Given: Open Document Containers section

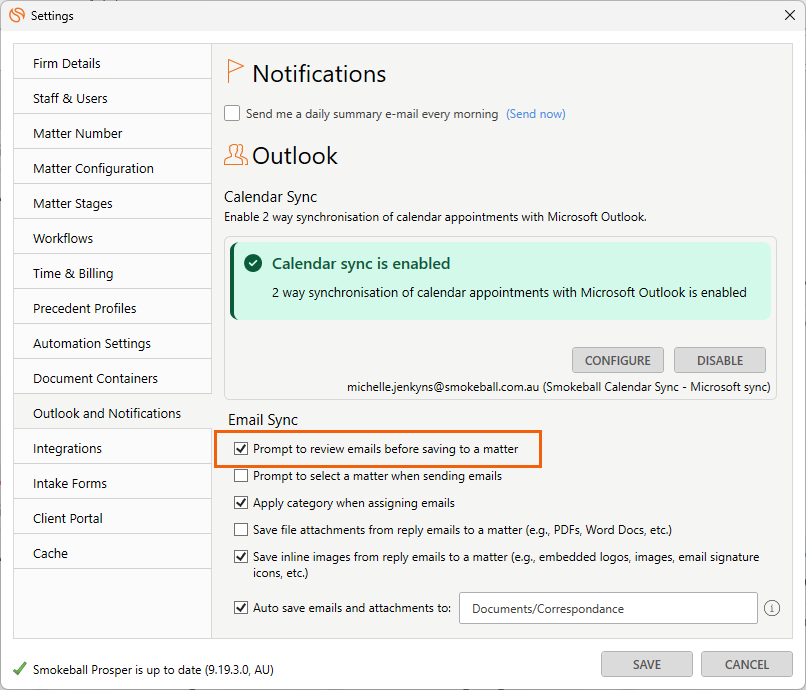Looking at the screenshot, I should pos(113,378).
